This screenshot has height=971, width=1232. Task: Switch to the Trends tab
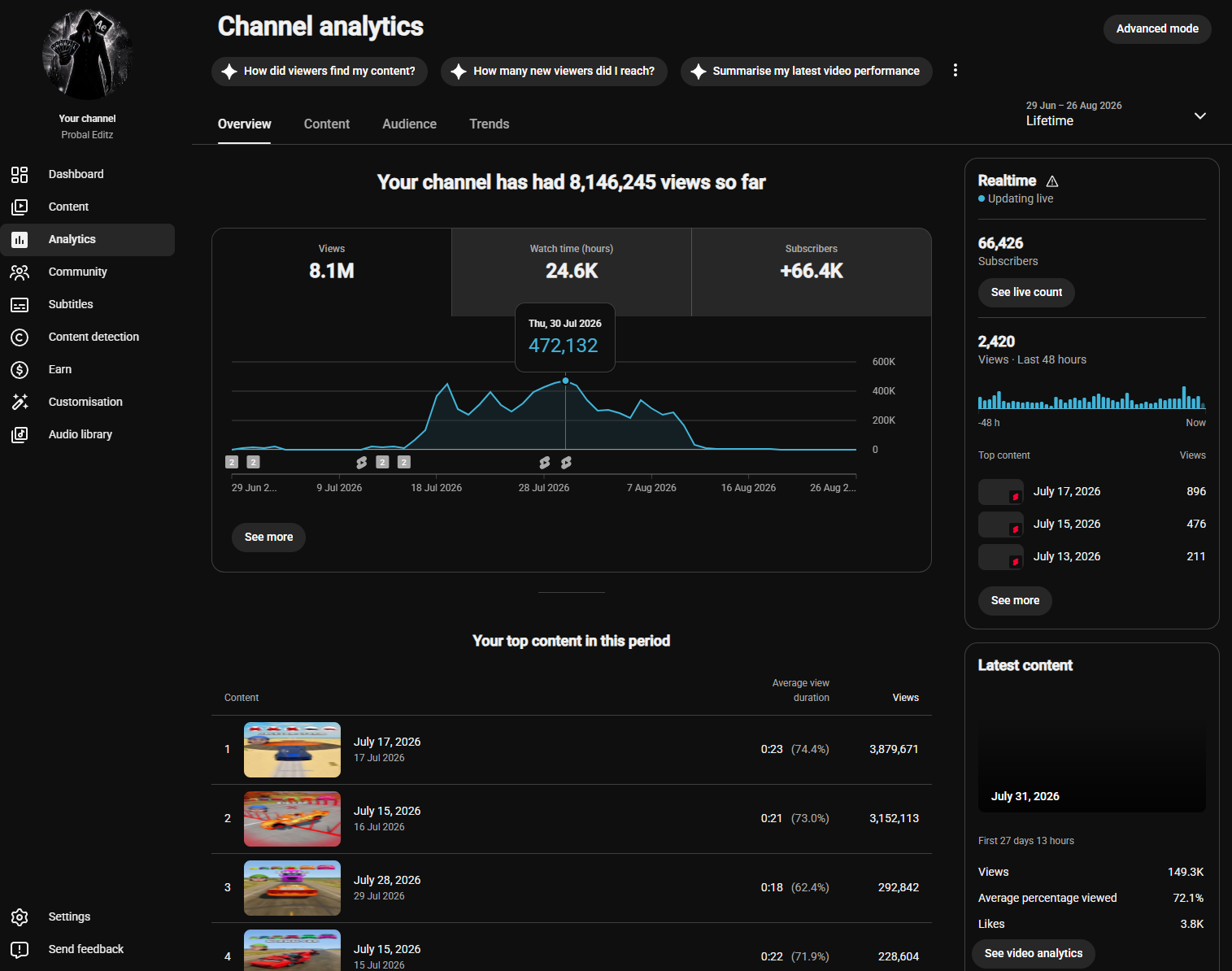pyautogui.click(x=489, y=124)
